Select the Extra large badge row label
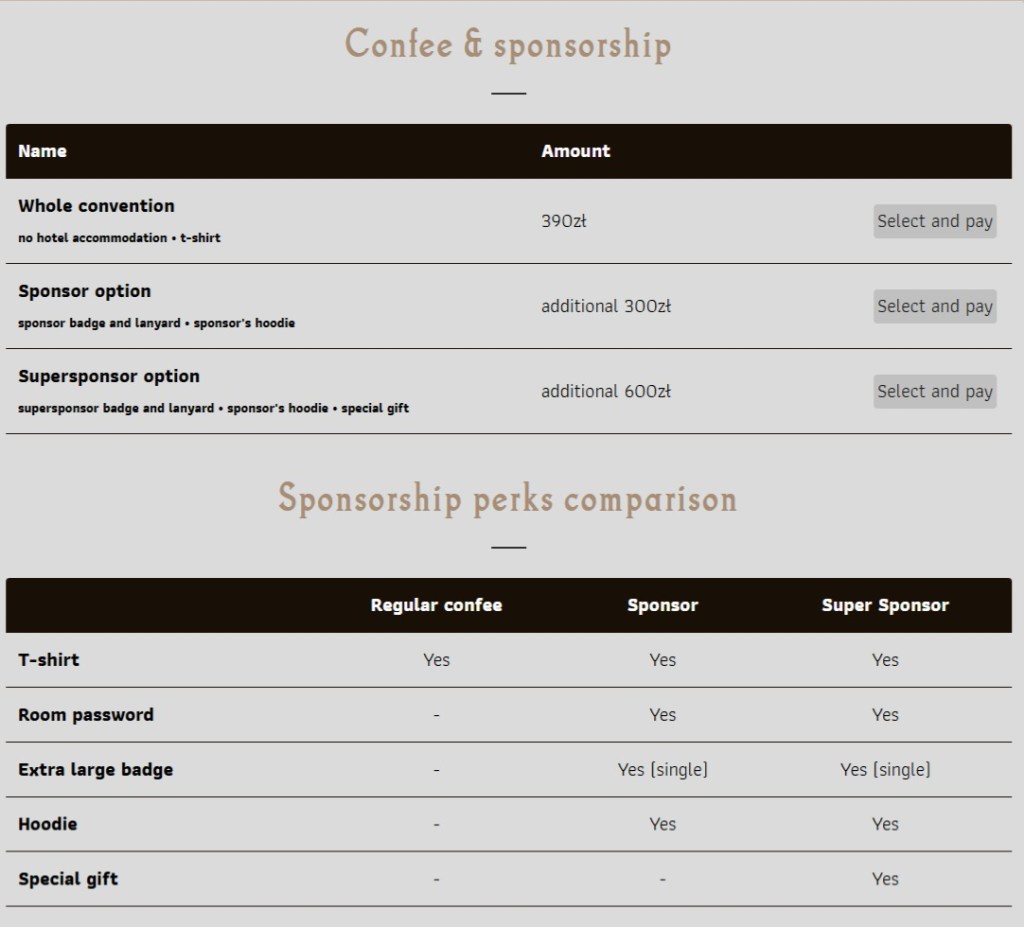The width and height of the screenshot is (1024, 927). tap(95, 770)
